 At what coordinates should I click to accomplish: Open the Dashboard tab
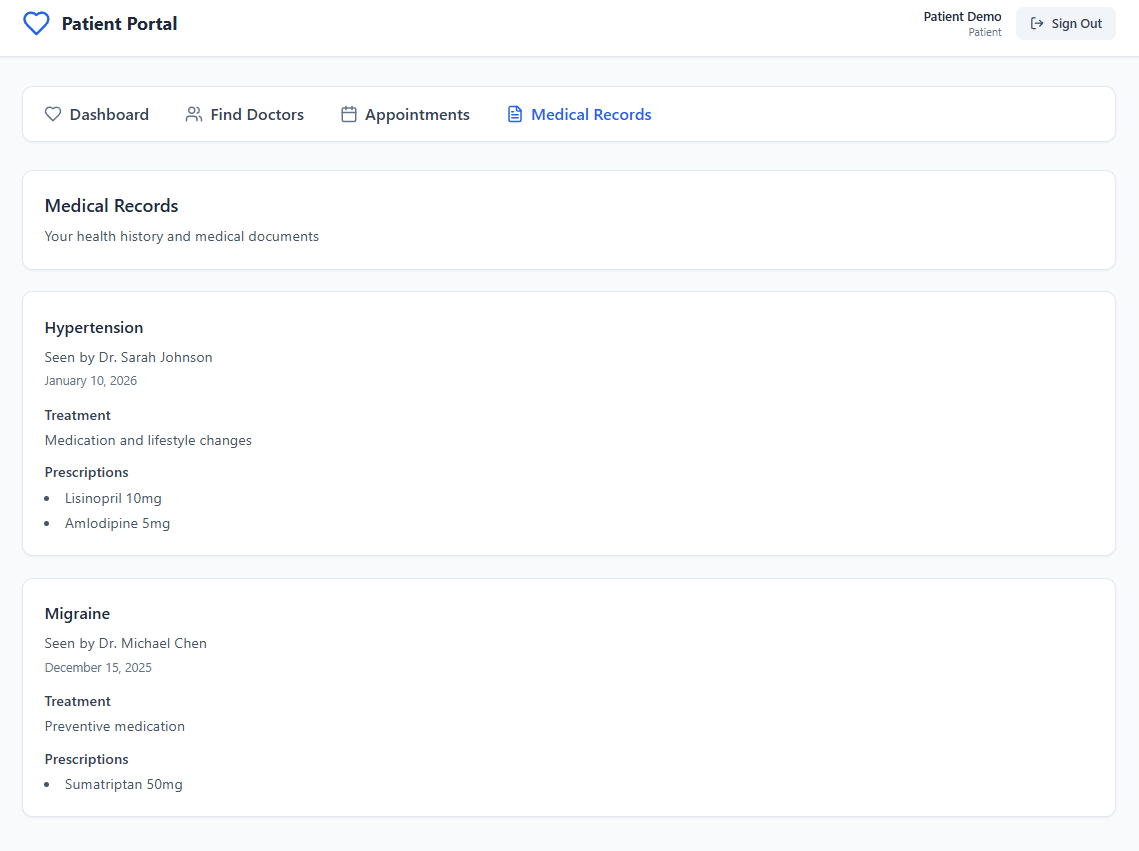pos(97,114)
